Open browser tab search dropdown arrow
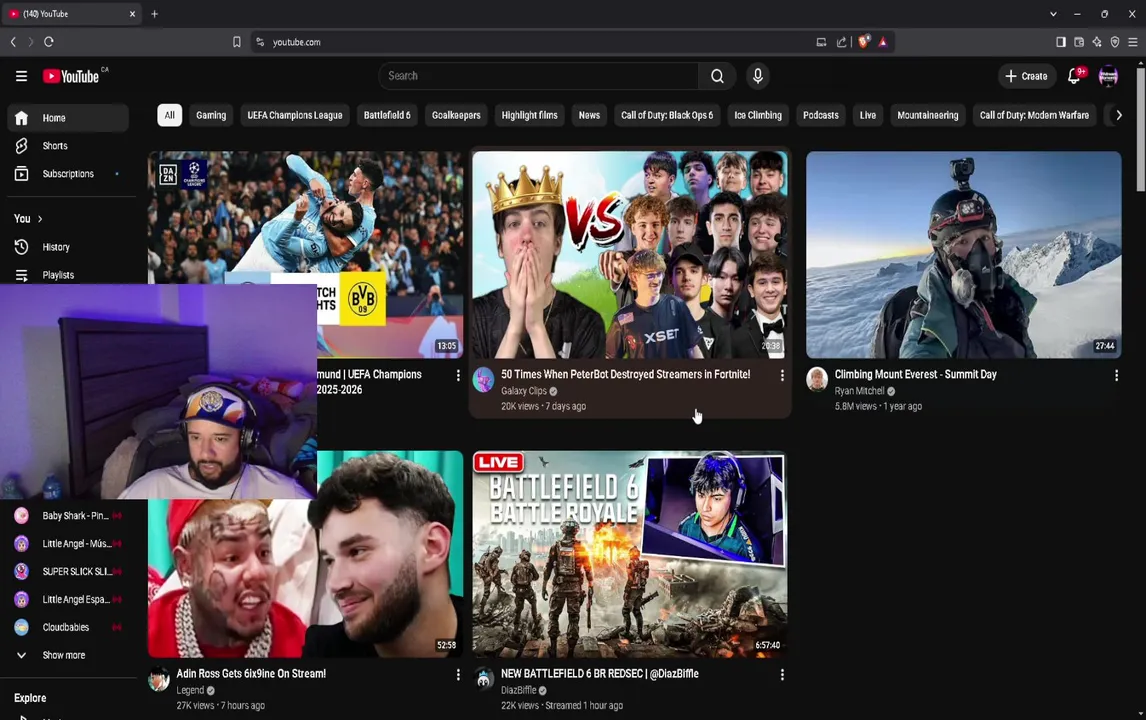1146x720 pixels. [x=1053, y=14]
